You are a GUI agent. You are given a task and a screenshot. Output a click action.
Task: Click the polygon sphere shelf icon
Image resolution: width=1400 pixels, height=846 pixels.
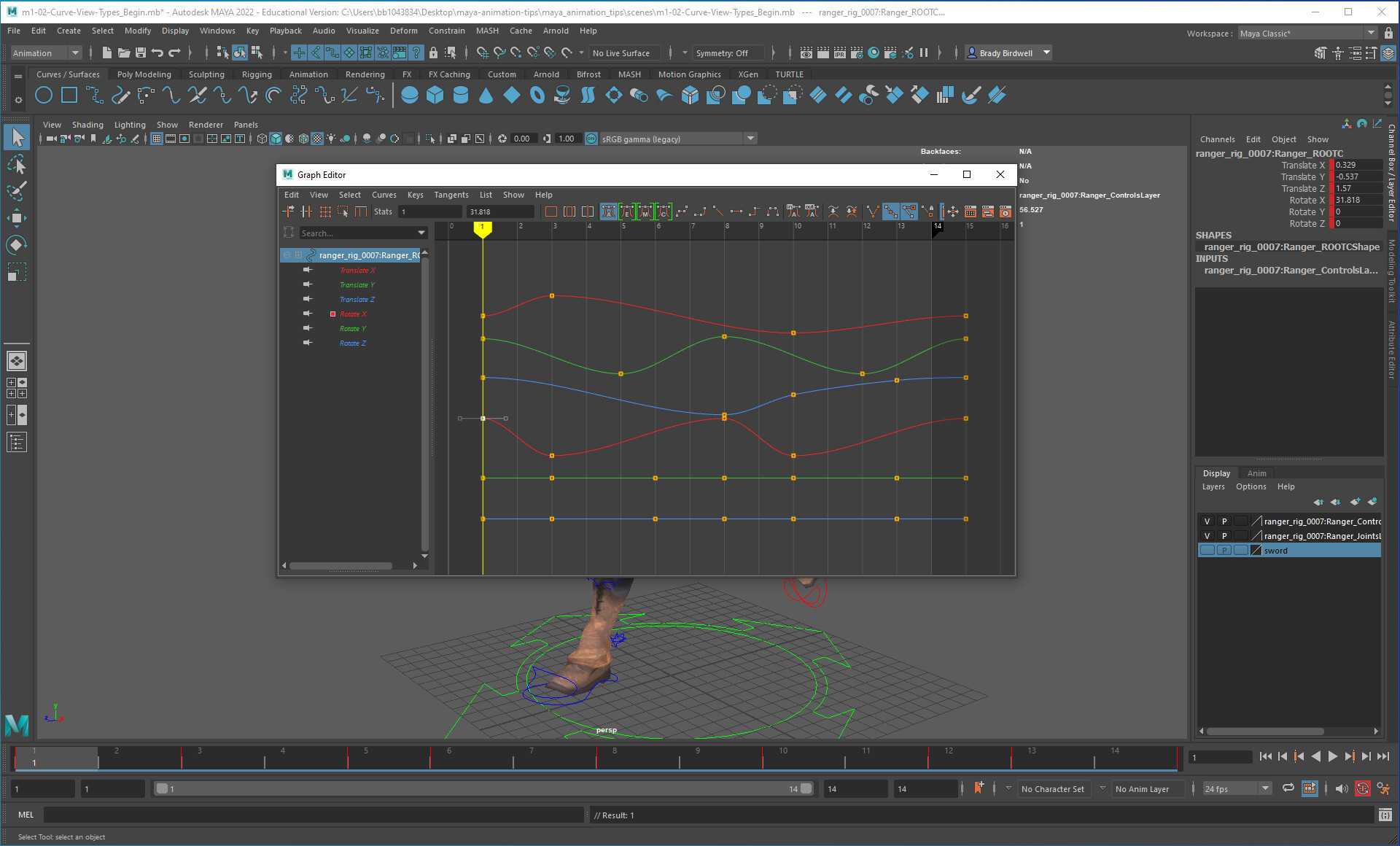[x=410, y=96]
